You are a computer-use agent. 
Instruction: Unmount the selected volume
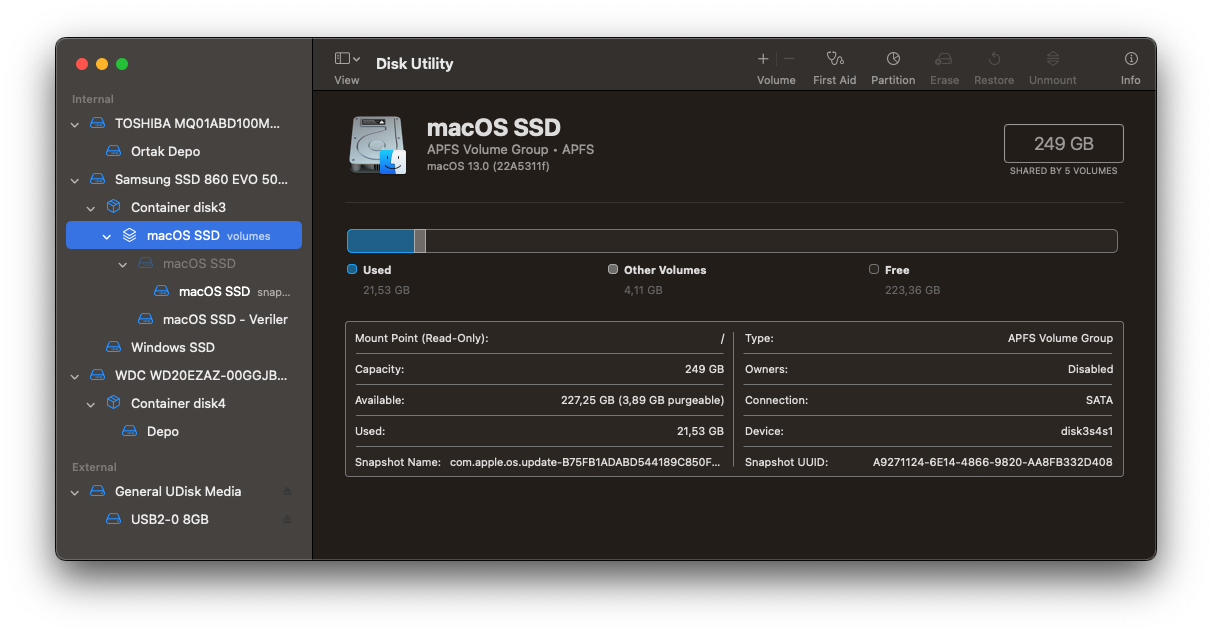coord(1052,59)
